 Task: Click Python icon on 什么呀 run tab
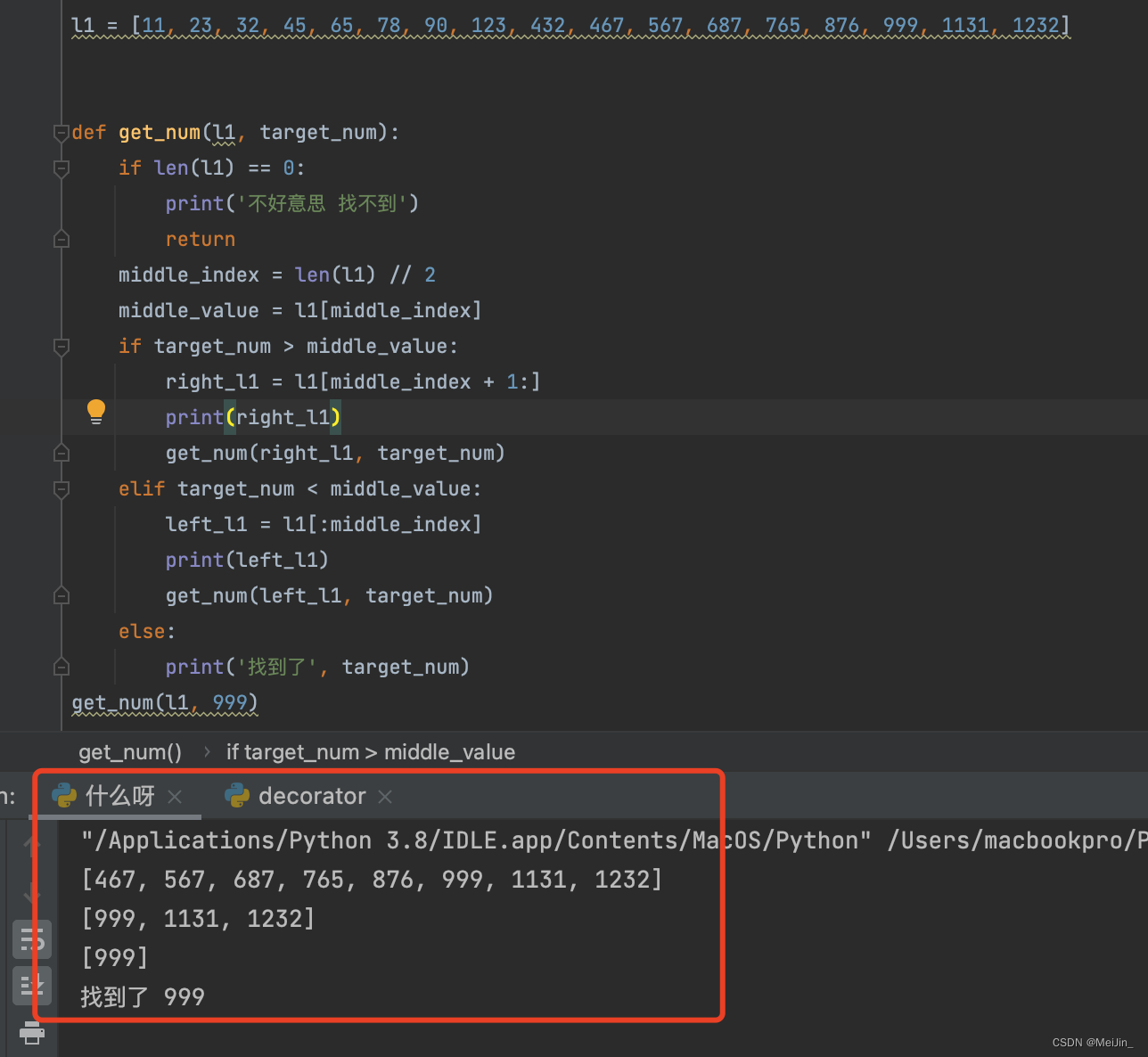(x=64, y=796)
